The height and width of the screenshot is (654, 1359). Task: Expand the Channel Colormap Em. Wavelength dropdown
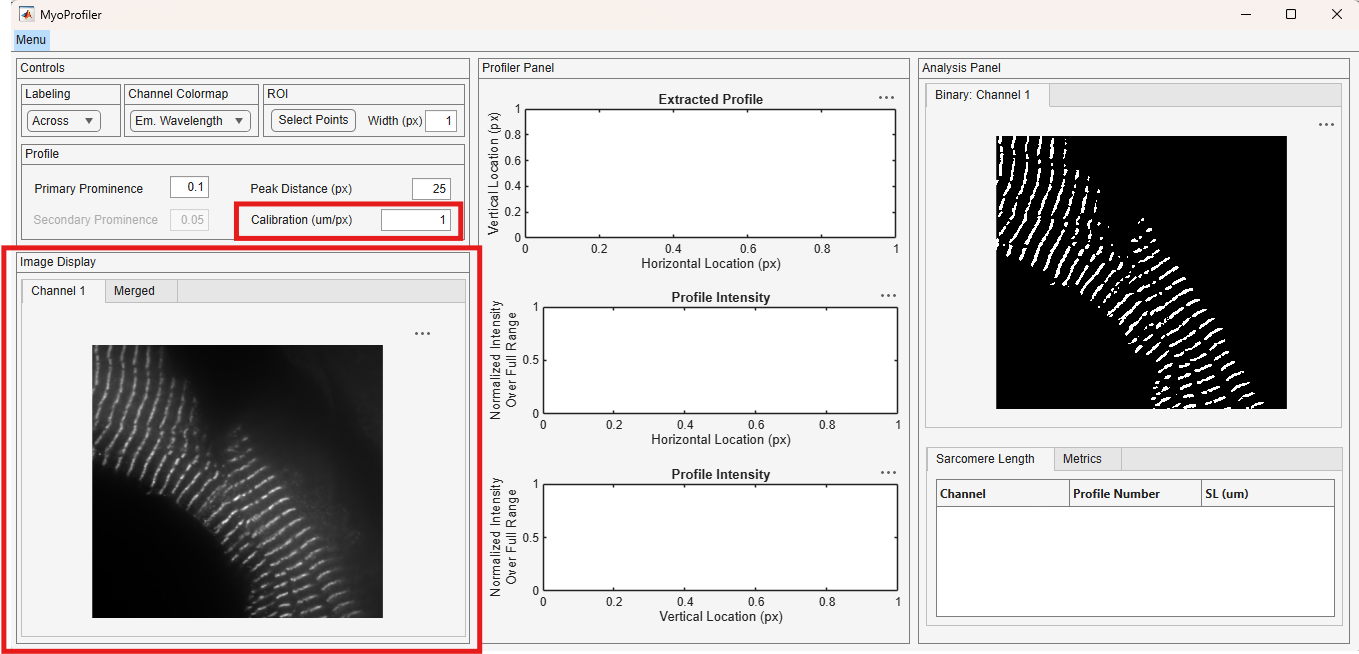coord(191,121)
